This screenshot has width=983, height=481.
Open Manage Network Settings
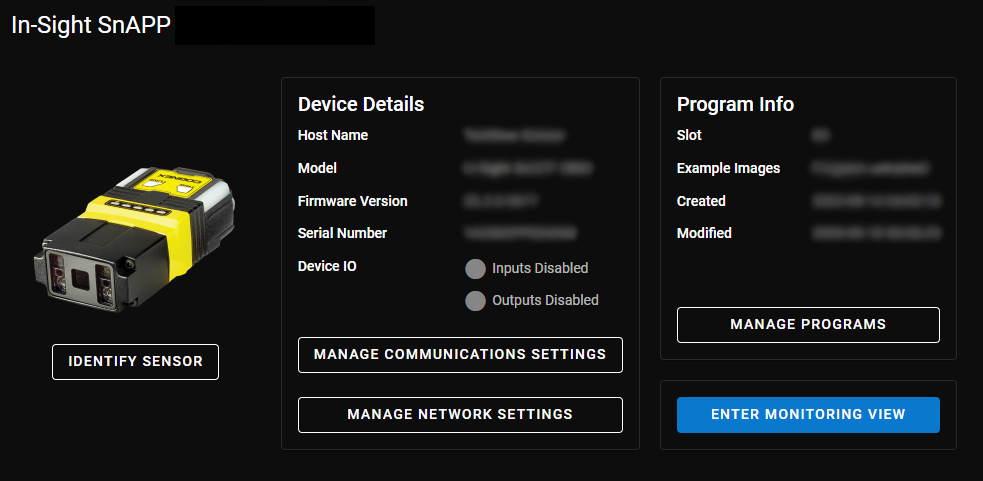[460, 415]
